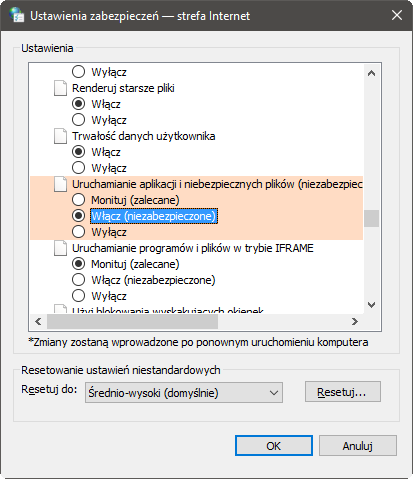Click the page icon beside Uruchamianie programów w trybie IFRAME
Image resolution: width=413 pixels, height=479 pixels.
tap(60, 248)
